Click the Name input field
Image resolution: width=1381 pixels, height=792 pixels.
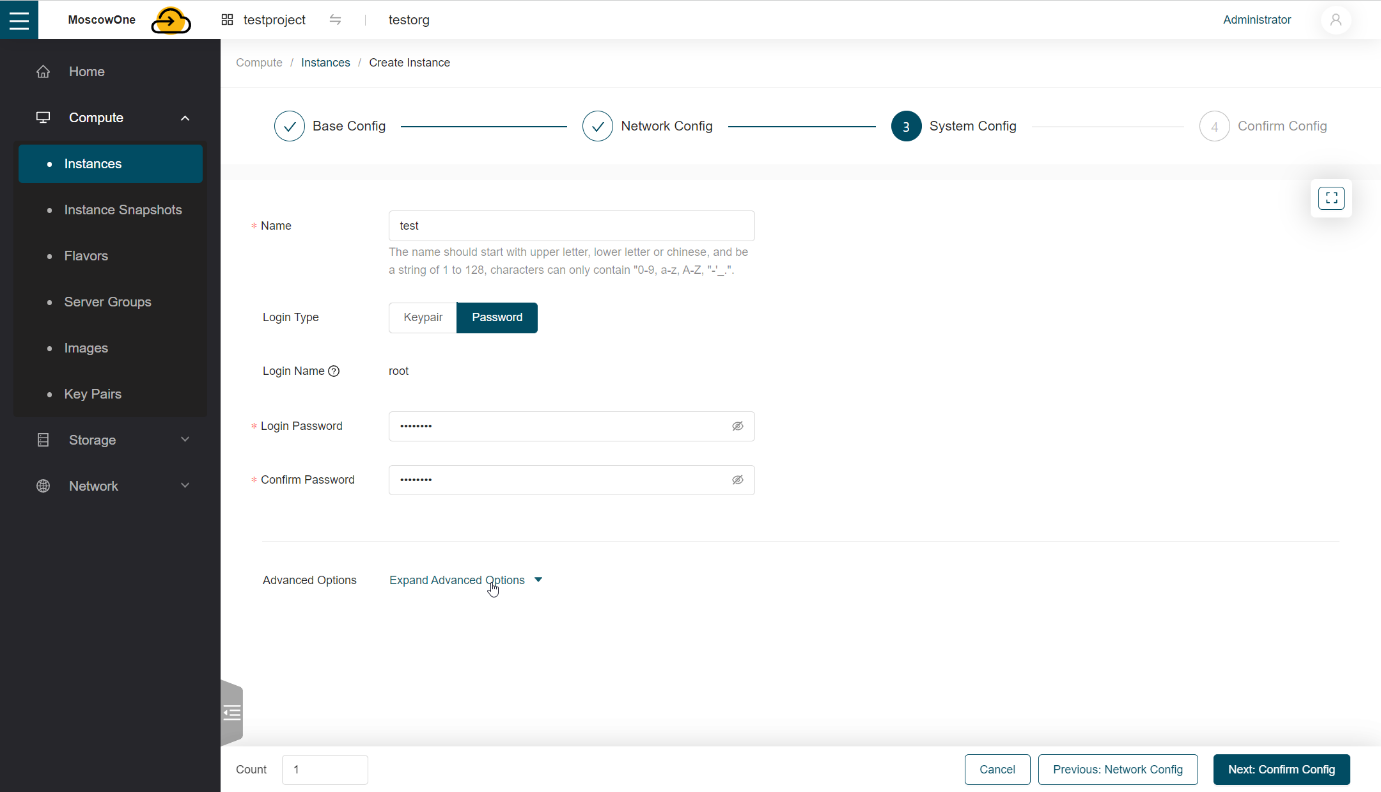[571, 226]
